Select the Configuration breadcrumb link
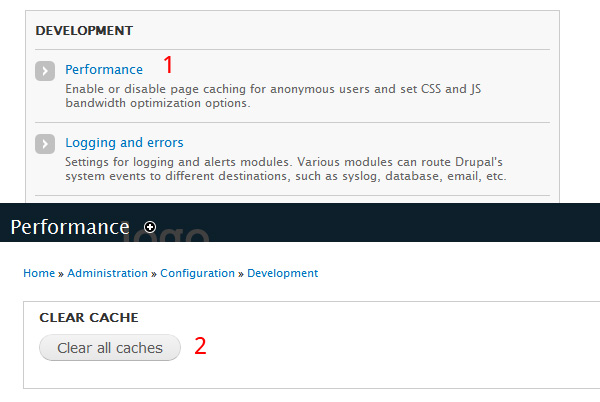This screenshot has height=402, width=600. [x=197, y=273]
